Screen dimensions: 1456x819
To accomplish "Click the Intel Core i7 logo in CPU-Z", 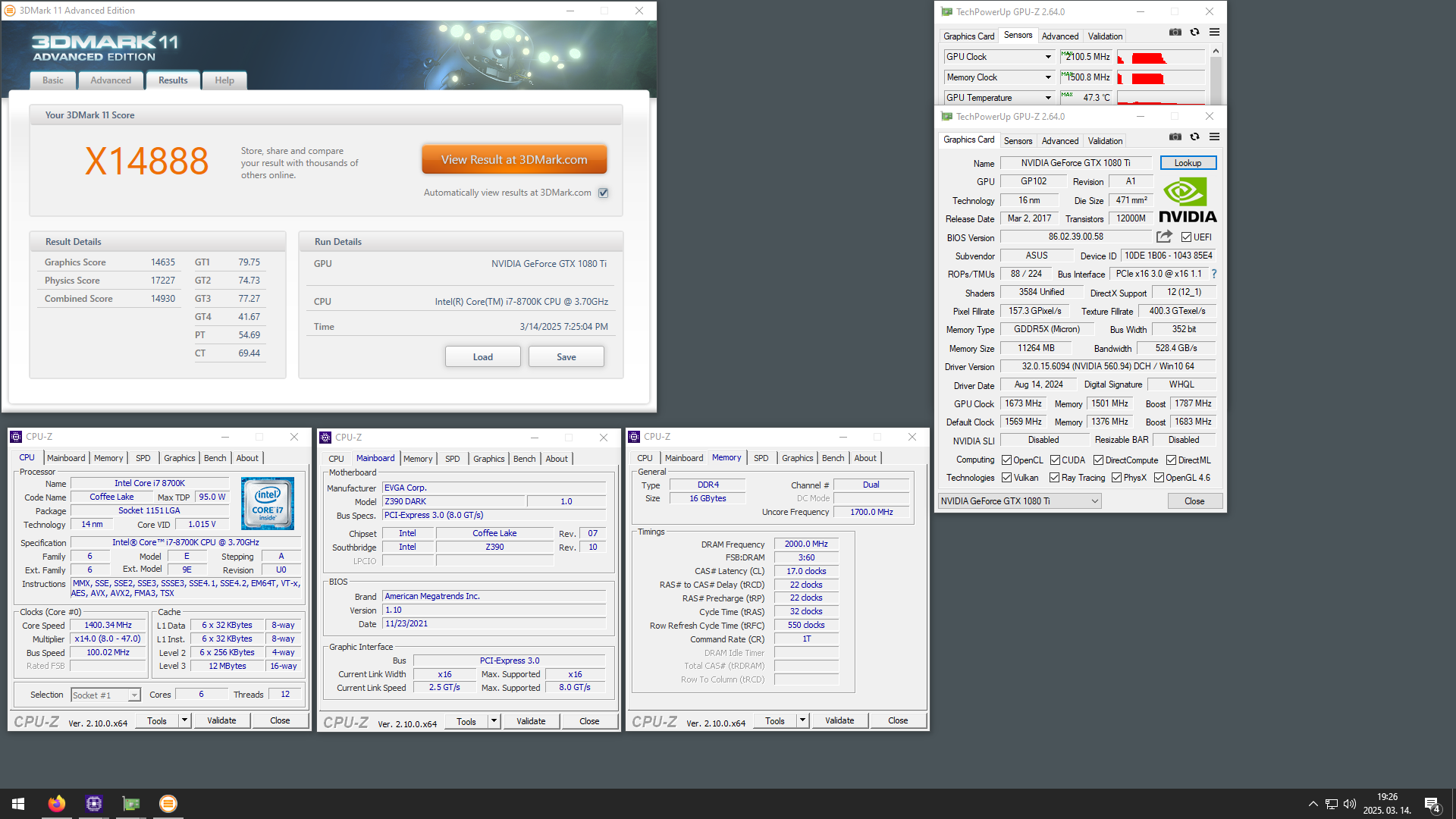I will (x=268, y=504).
